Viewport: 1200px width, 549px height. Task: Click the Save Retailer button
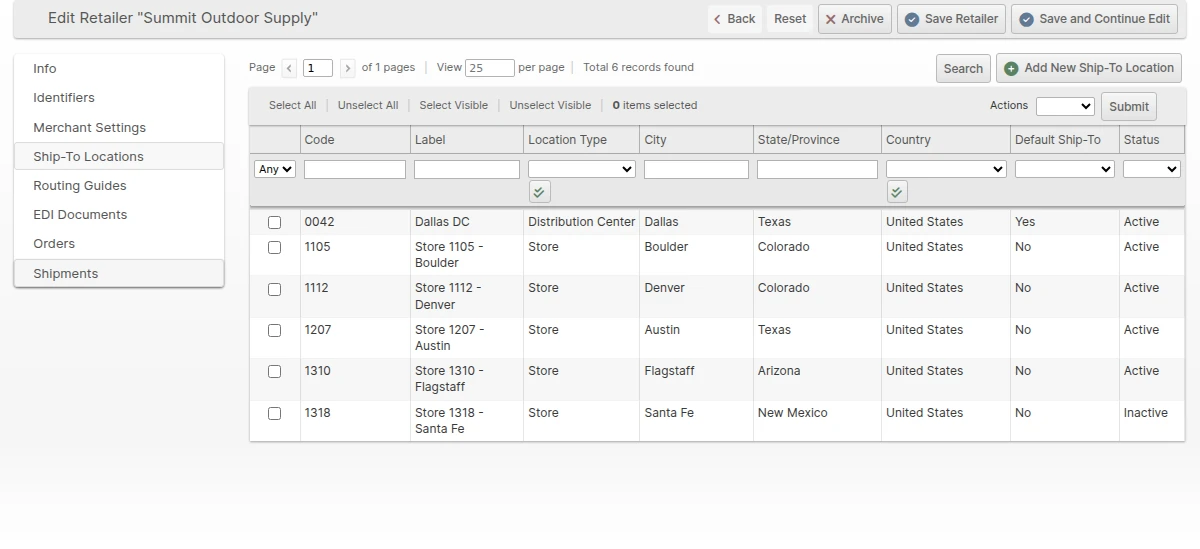tap(952, 19)
